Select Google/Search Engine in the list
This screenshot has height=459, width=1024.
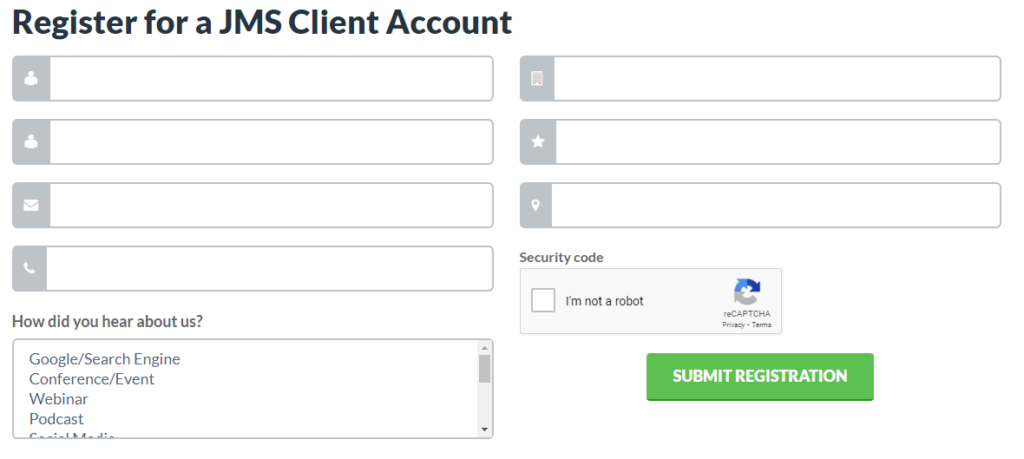[x=104, y=359]
